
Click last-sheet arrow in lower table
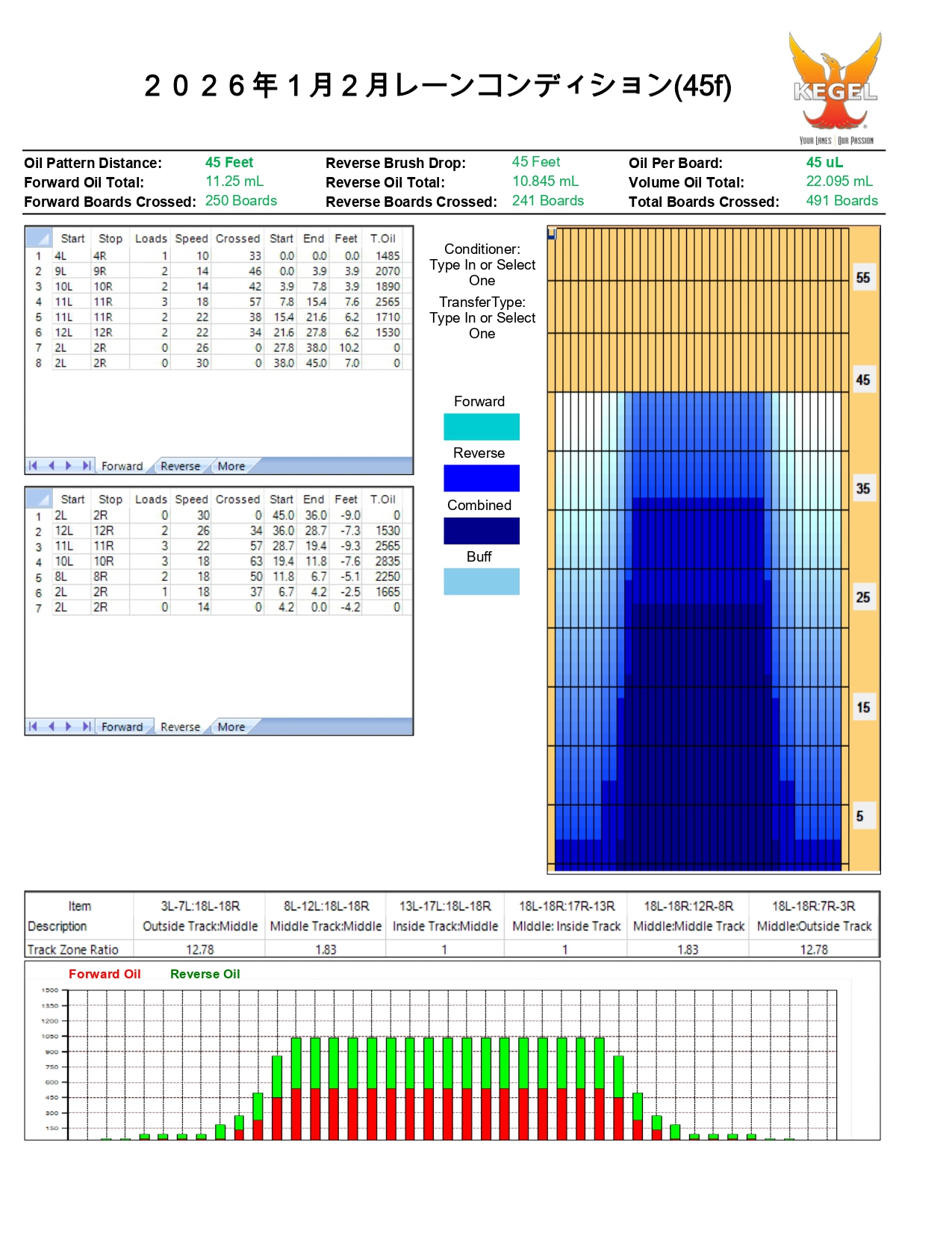87,727
